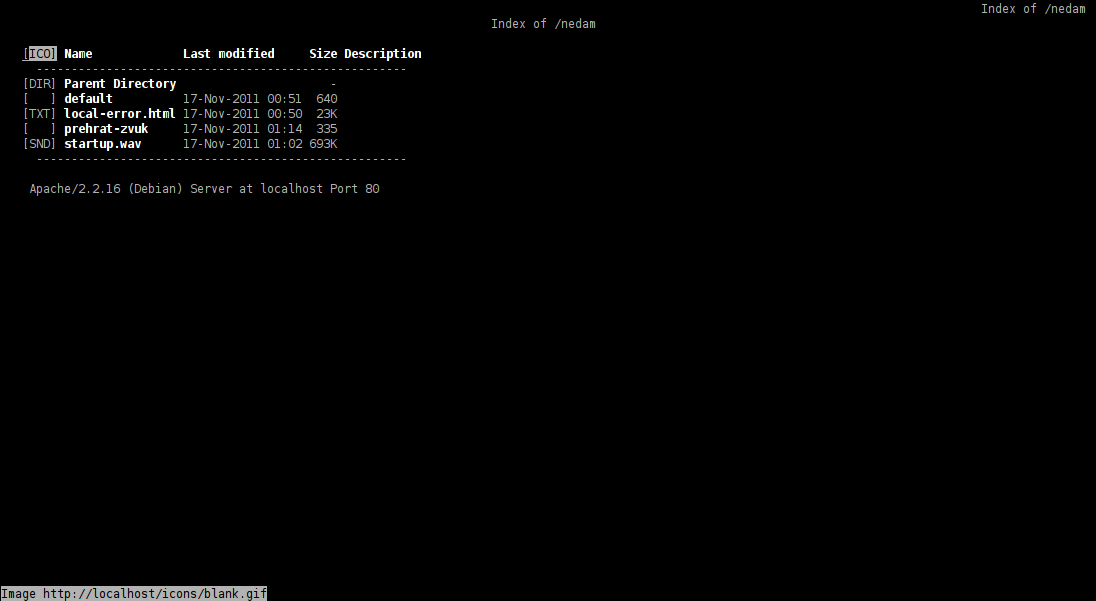Click the [SND] icon for startup.wav
The image size is (1096, 601).
tap(40, 144)
